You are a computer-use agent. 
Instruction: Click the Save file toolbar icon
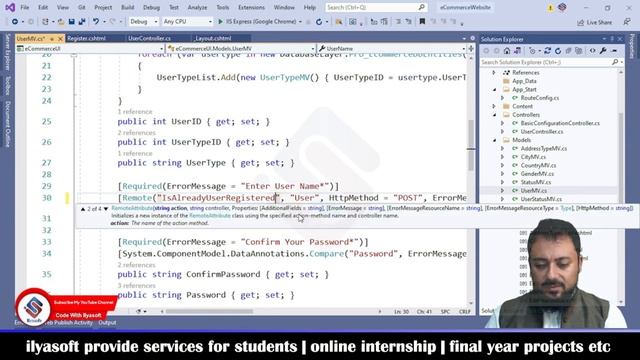(71, 22)
